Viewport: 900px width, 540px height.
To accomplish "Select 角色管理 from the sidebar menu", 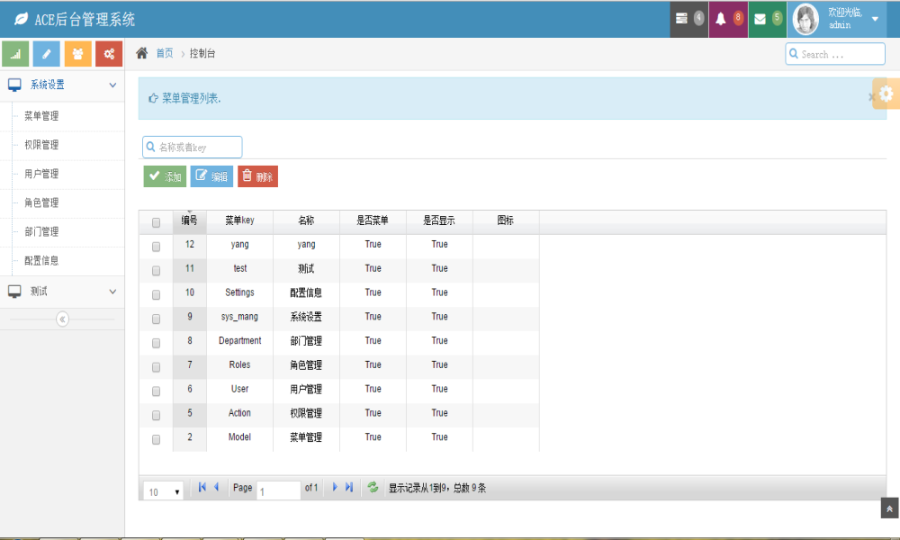I will pos(42,203).
